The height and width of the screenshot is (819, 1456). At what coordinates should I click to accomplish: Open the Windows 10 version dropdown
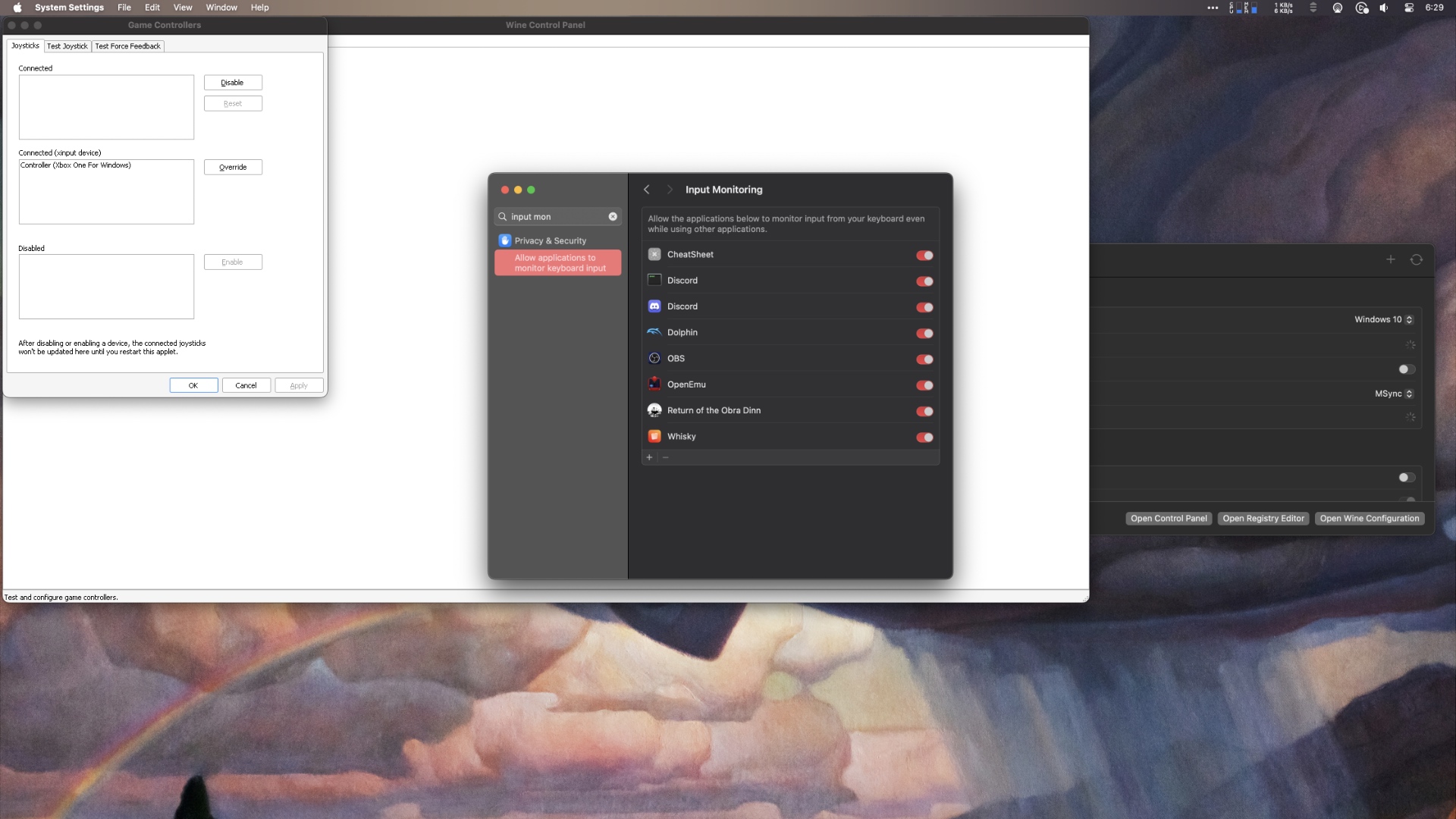1409,319
